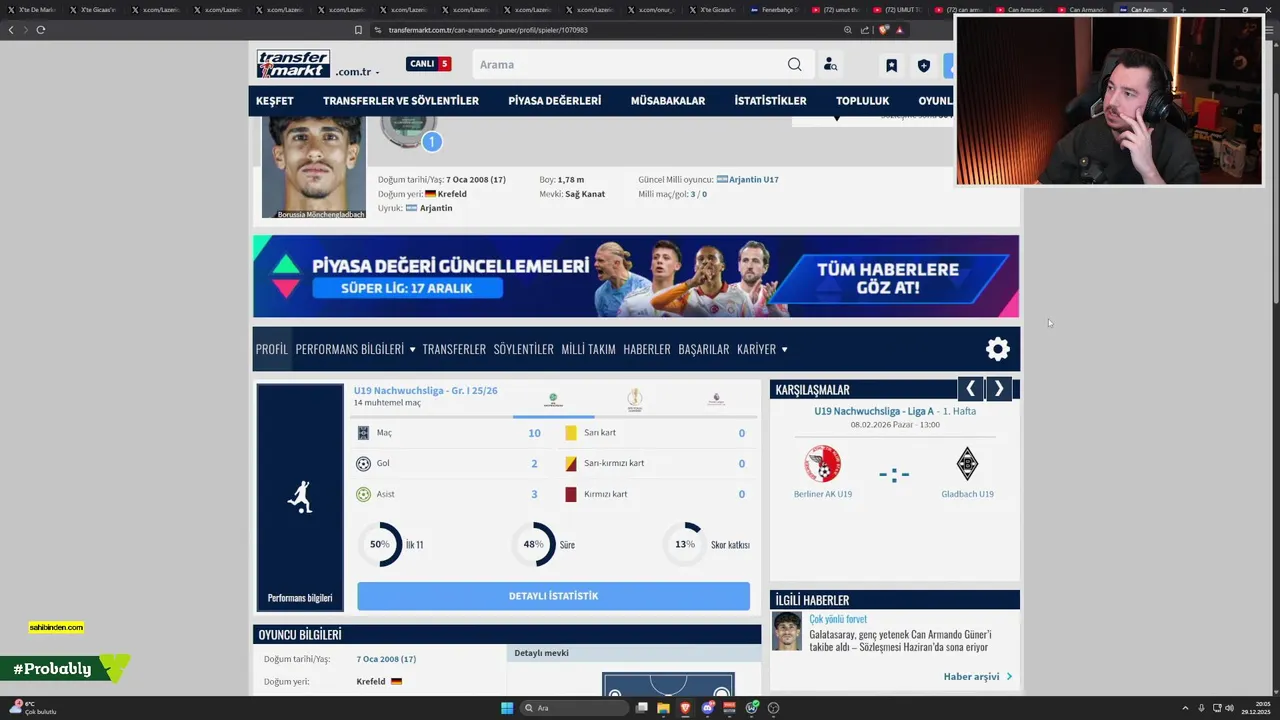Screen dimensions: 1280x720
Task: Click the Asist icon
Action: tap(363, 494)
